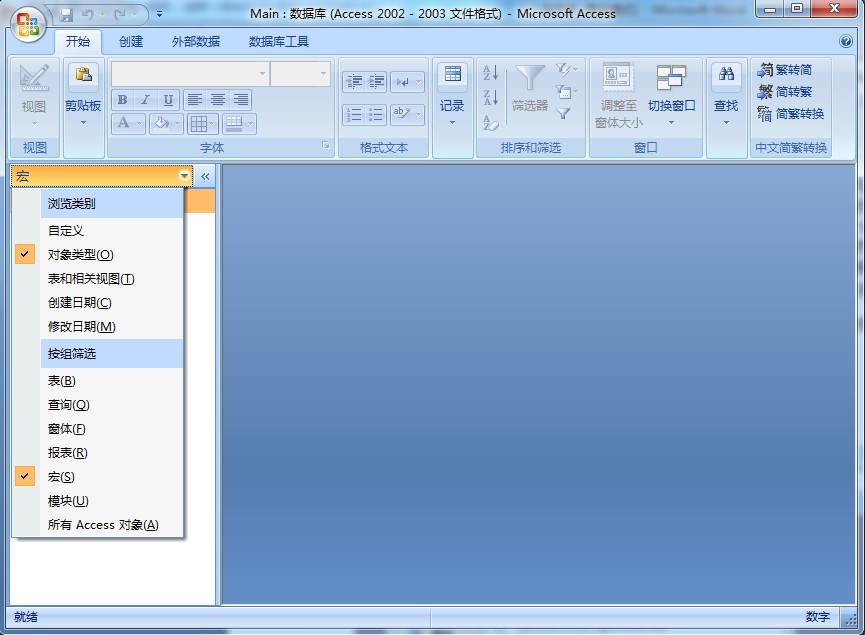Click the bulleted list icon
This screenshot has width=865, height=635.
click(377, 115)
